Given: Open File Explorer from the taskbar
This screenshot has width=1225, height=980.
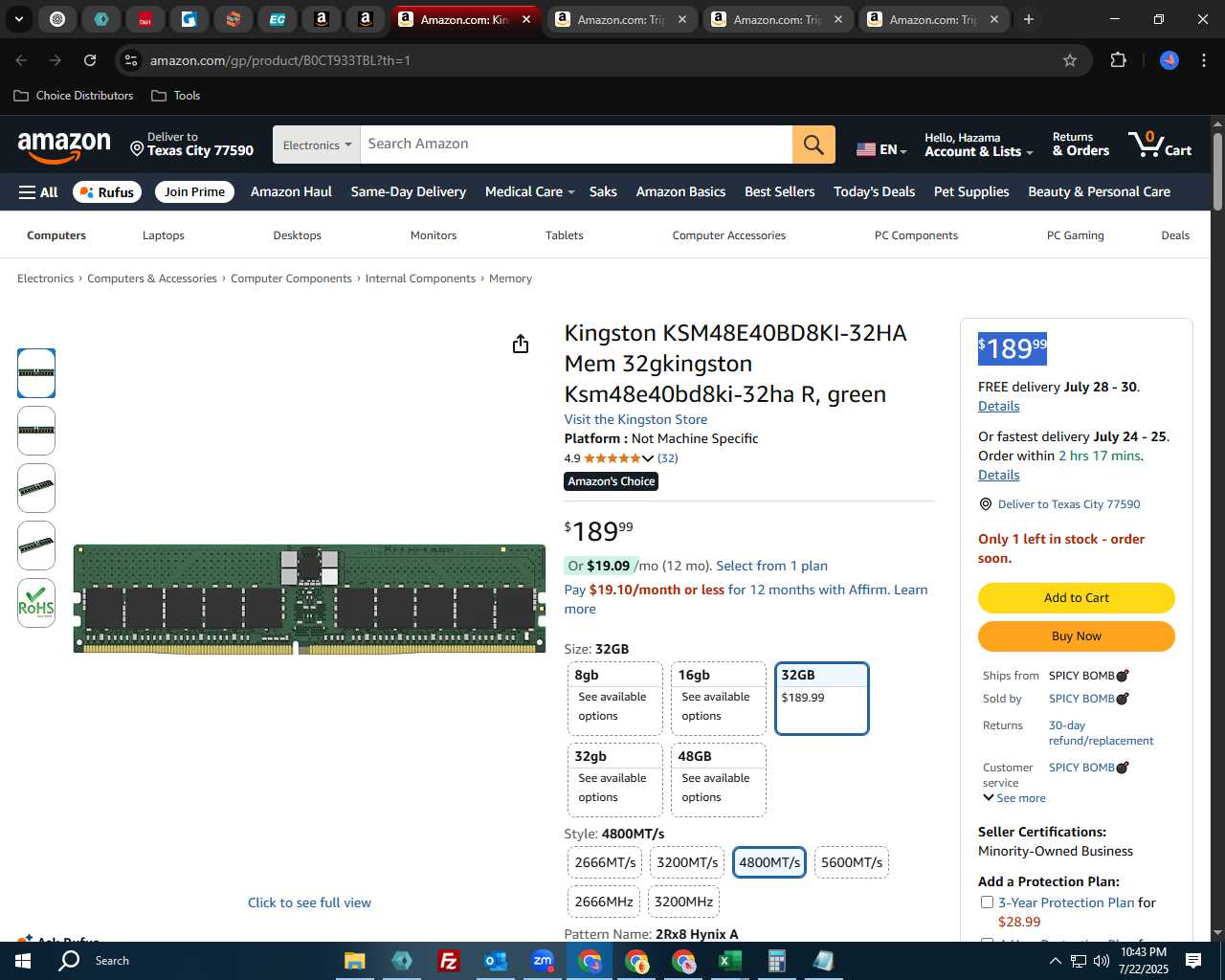Looking at the screenshot, I should 354,961.
